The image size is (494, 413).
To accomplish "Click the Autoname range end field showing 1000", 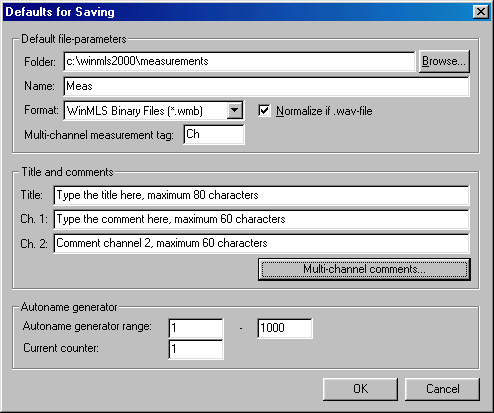I will pyautogui.click(x=285, y=328).
